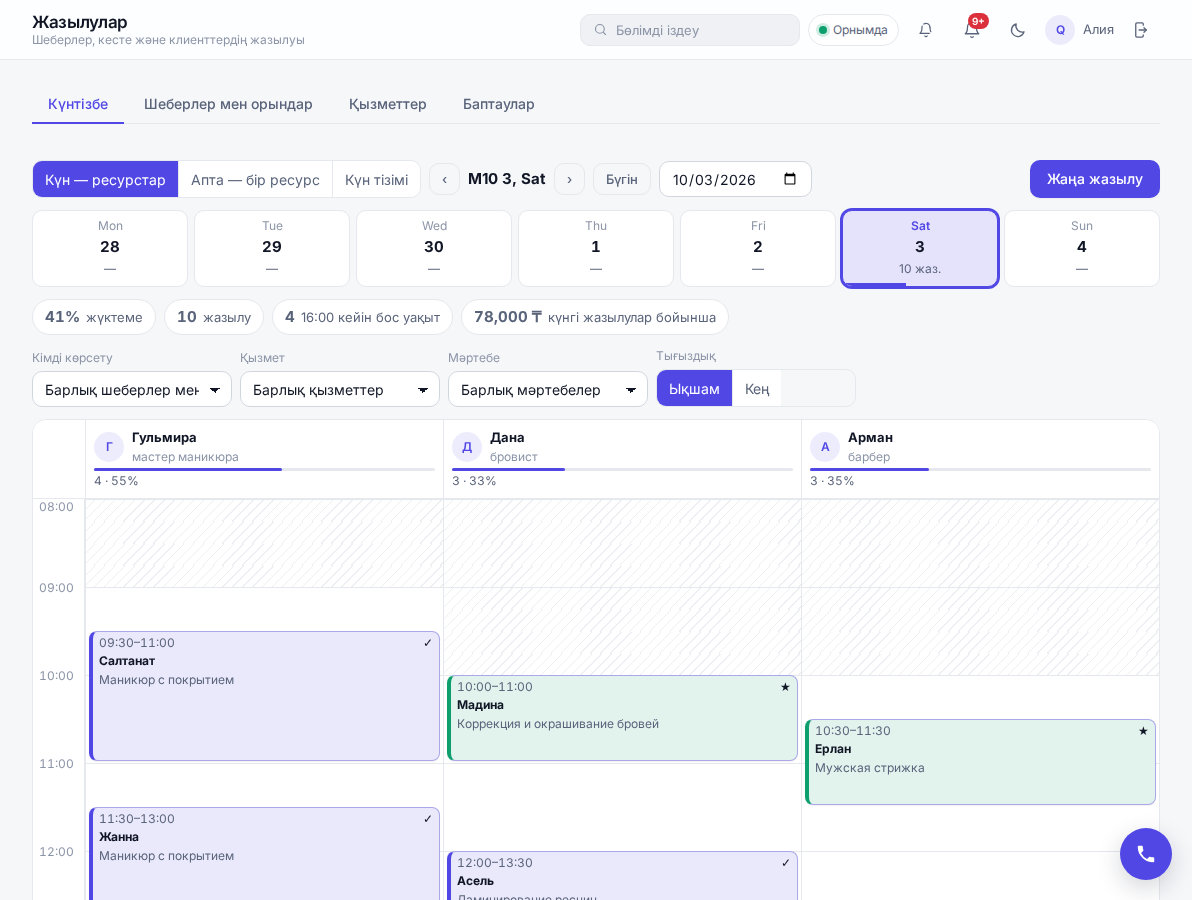The image size is (1192, 900).
Task: Switch to dark mode with moon icon
Action: click(x=1017, y=30)
